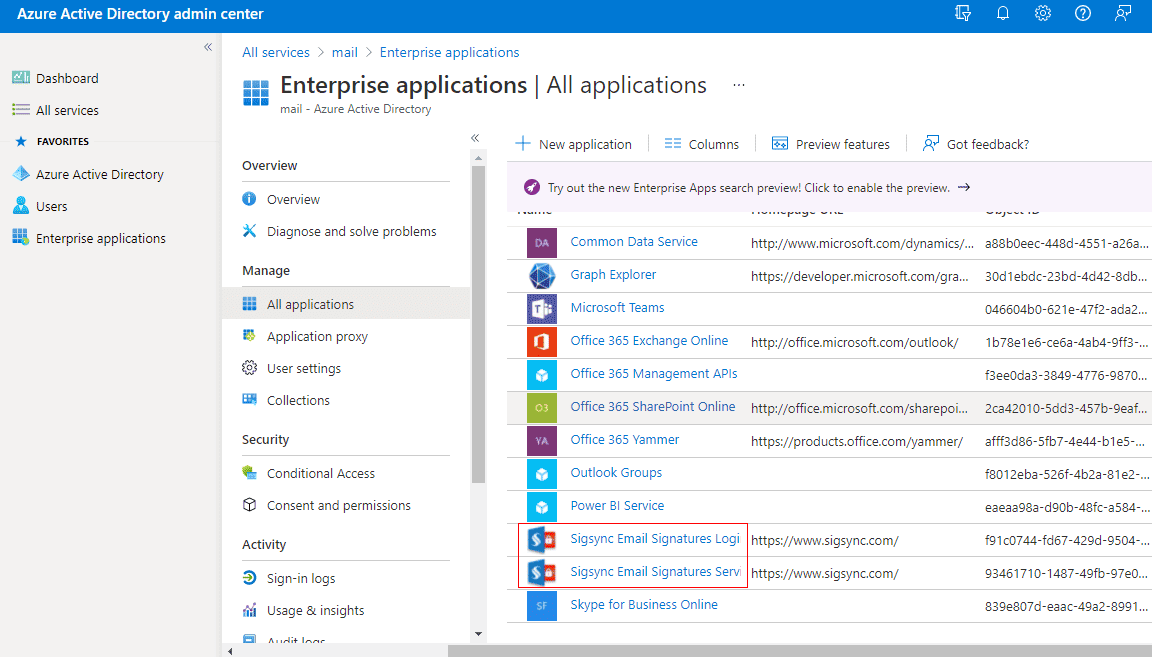Collapse the left navigation sidebar
Viewport: 1152px width, 657px height.
(x=208, y=47)
